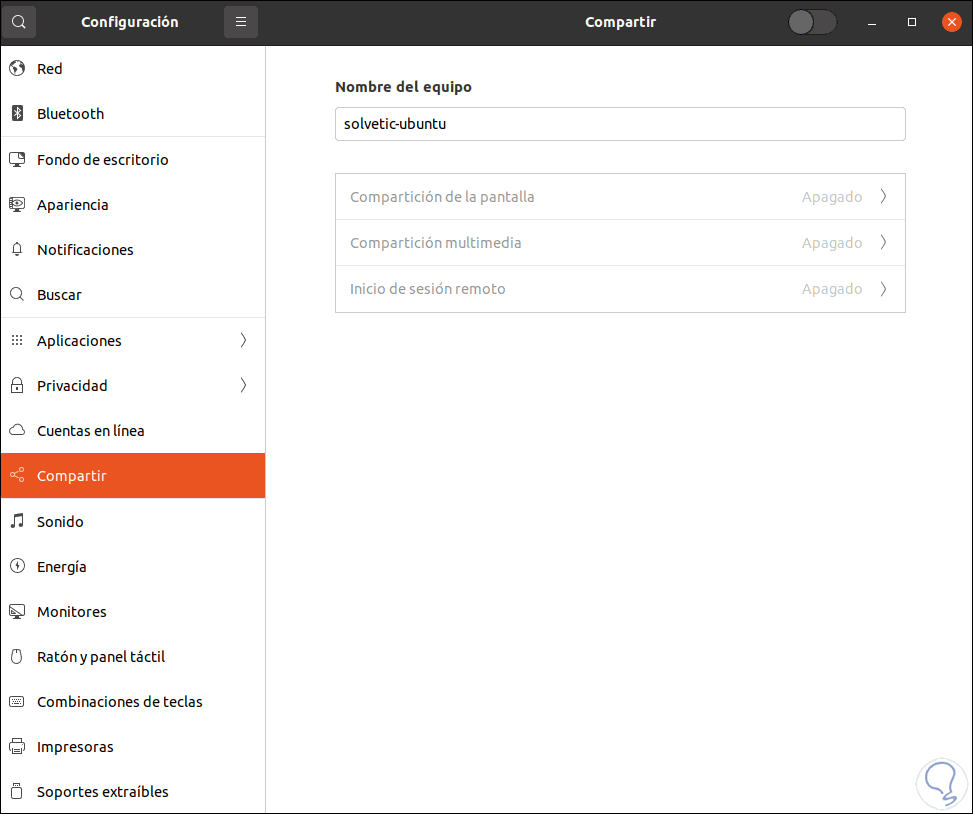Select Fondo de escritorio in sidebar
Viewport: 973px width, 814px height.
click(102, 160)
